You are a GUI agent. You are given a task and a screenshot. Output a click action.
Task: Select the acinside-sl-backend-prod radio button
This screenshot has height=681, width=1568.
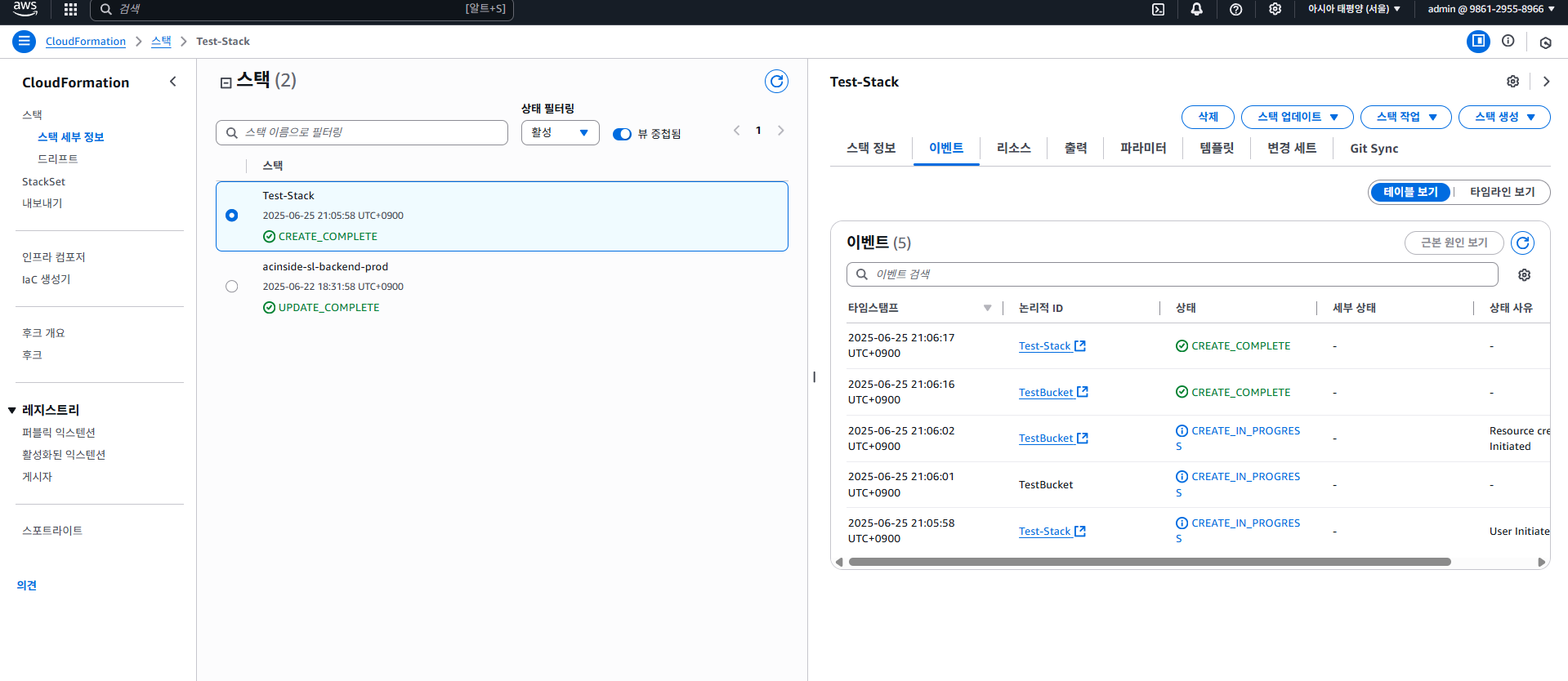[232, 287]
